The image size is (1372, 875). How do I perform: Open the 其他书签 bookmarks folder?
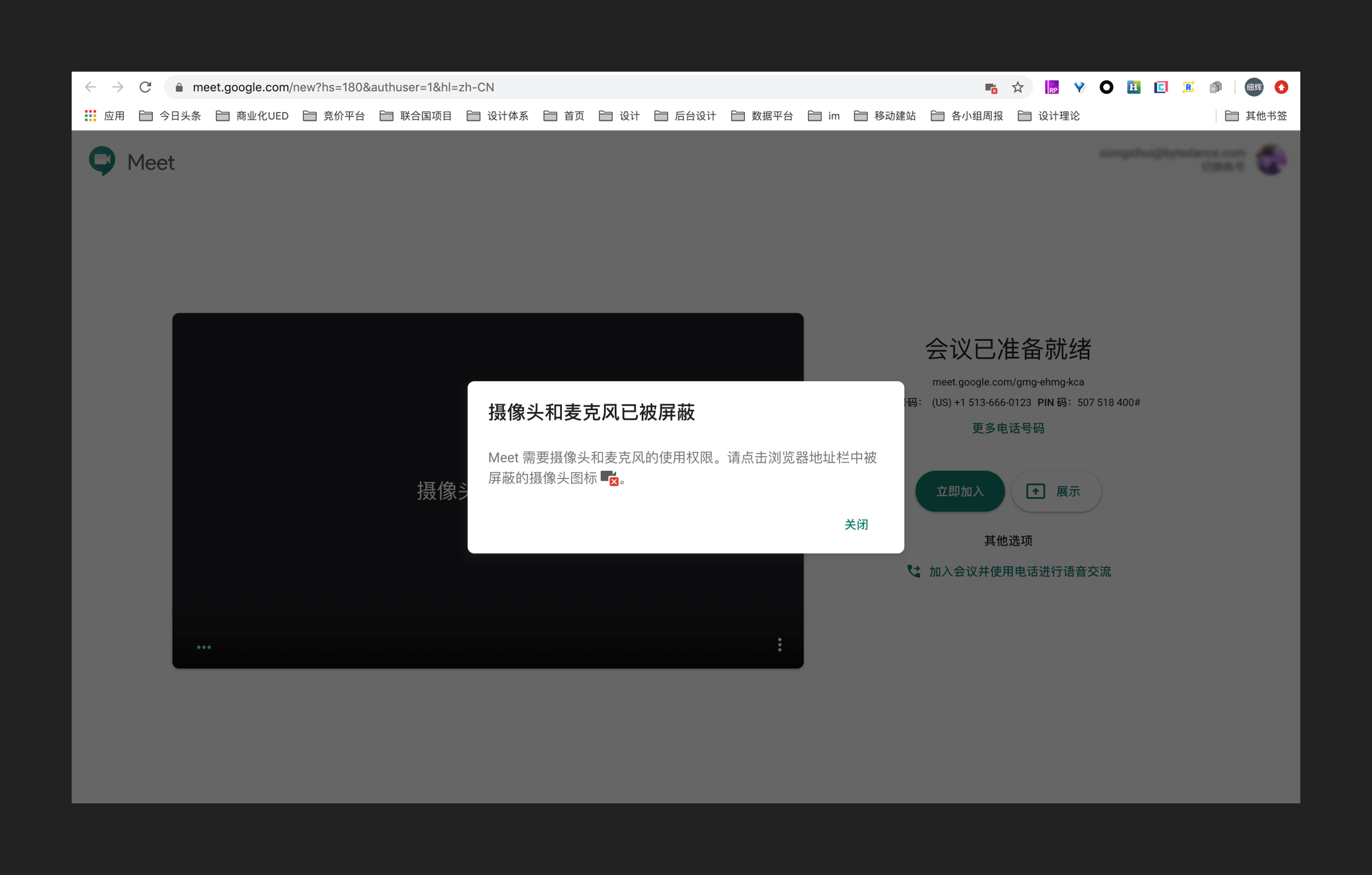pyautogui.click(x=1256, y=116)
